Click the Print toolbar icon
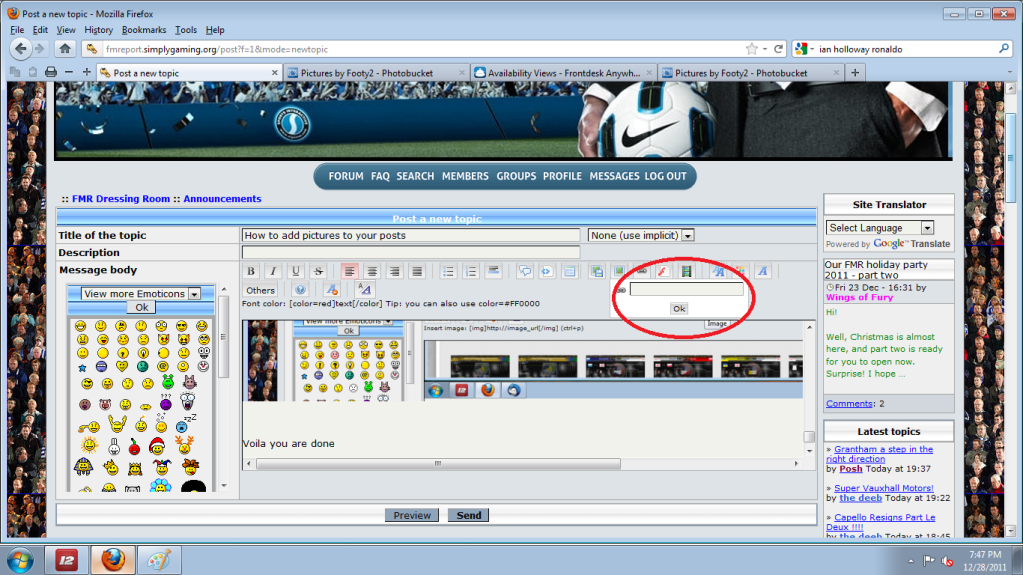The image size is (1023, 575). point(51,72)
